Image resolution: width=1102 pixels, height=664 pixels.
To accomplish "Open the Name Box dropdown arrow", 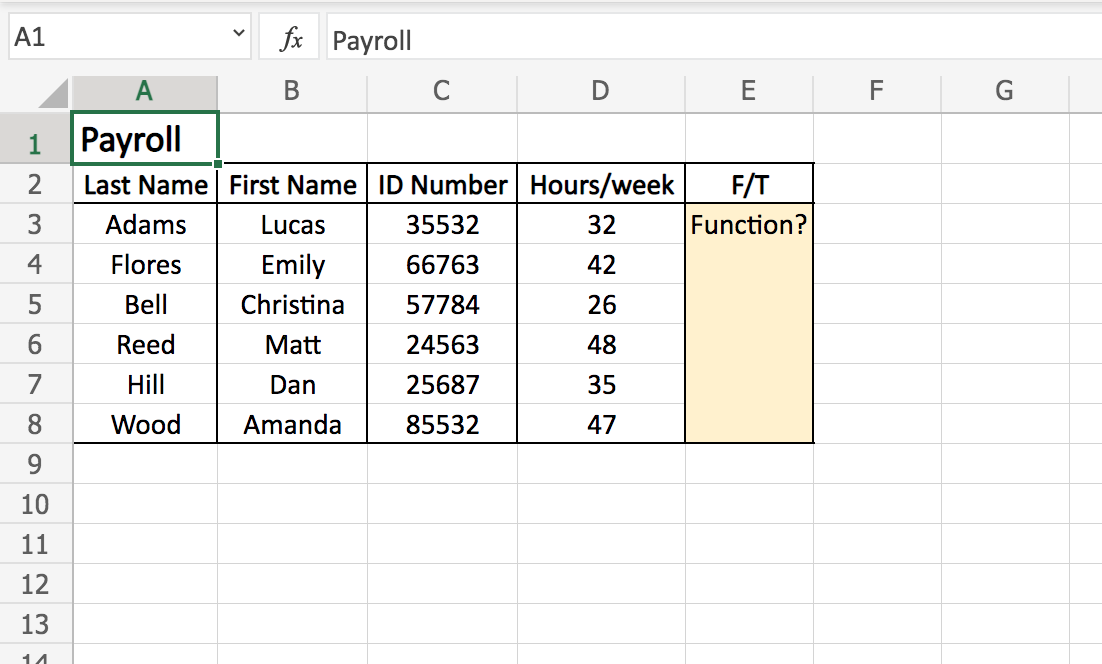I will click(x=238, y=35).
